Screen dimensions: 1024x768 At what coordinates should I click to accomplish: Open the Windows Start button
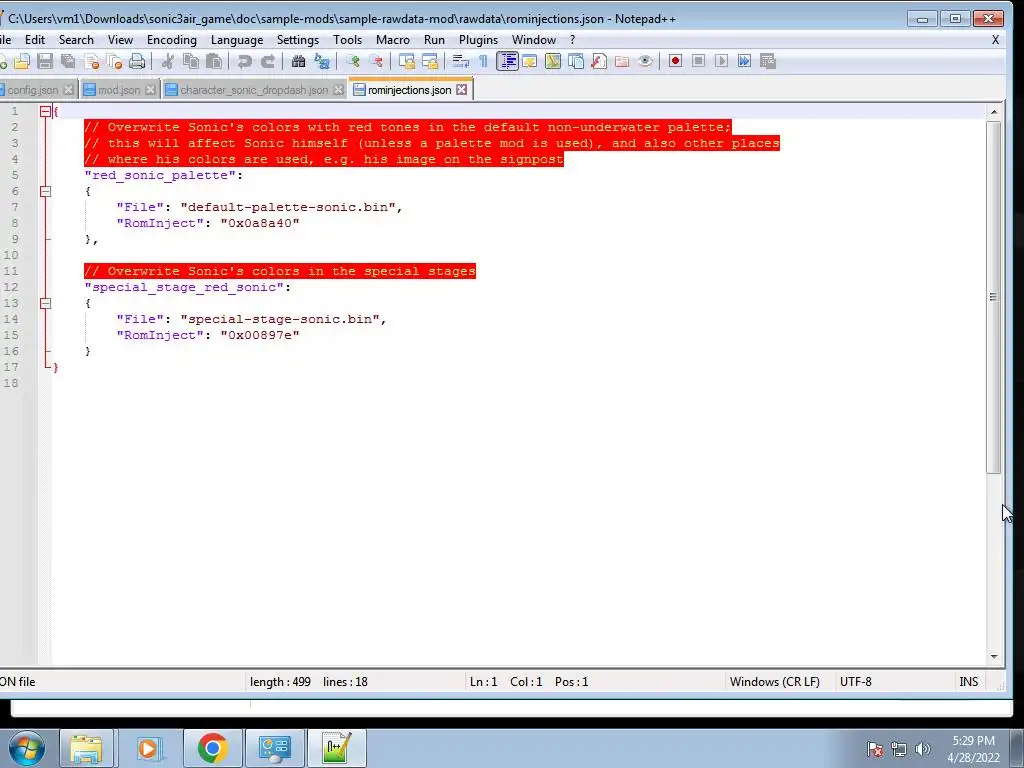point(27,748)
